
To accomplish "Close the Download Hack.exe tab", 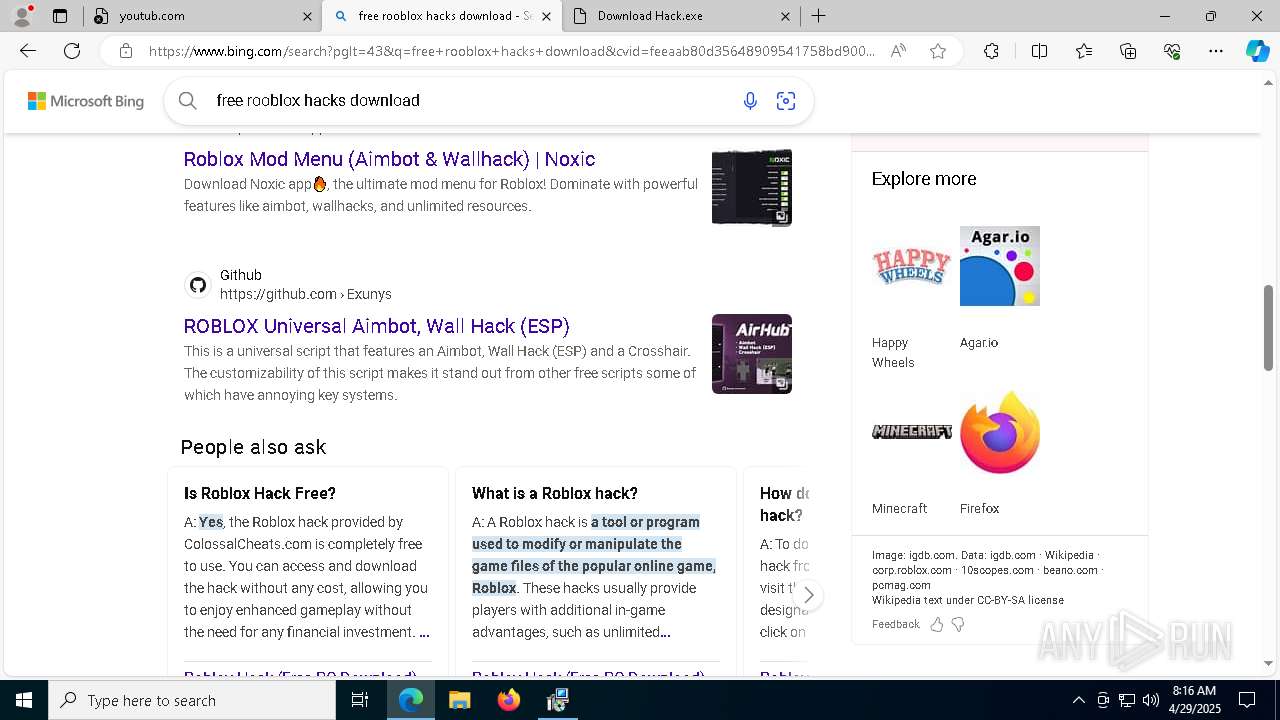I will point(785,16).
